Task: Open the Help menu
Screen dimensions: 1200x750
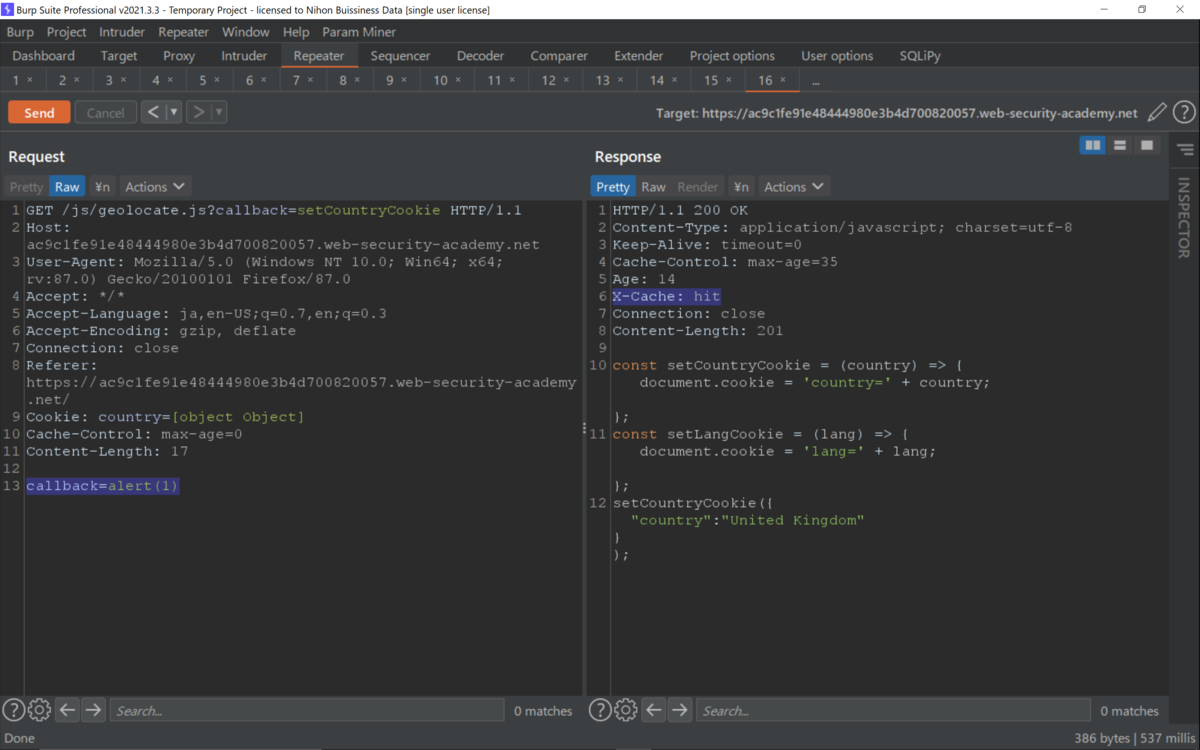Action: [x=296, y=32]
